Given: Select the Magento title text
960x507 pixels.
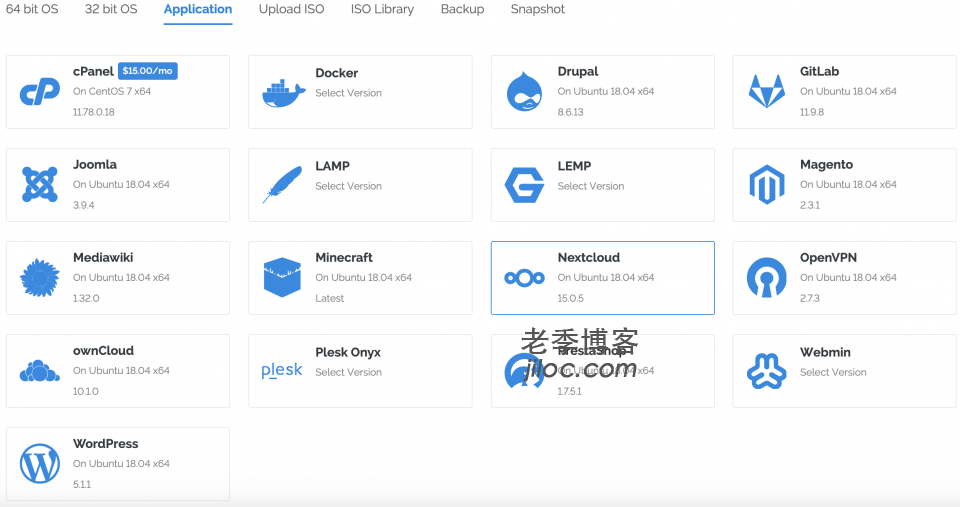Looking at the screenshot, I should click(827, 165).
